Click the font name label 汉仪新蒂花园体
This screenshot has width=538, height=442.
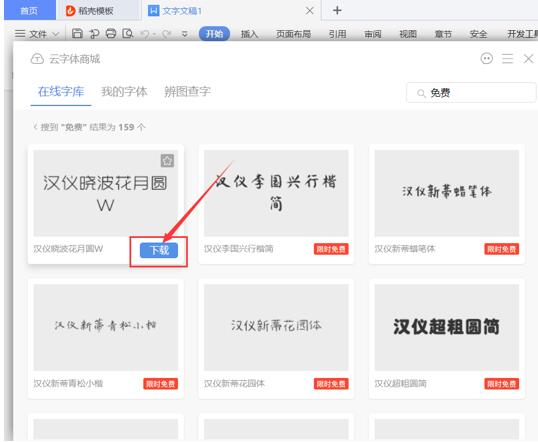point(234,383)
